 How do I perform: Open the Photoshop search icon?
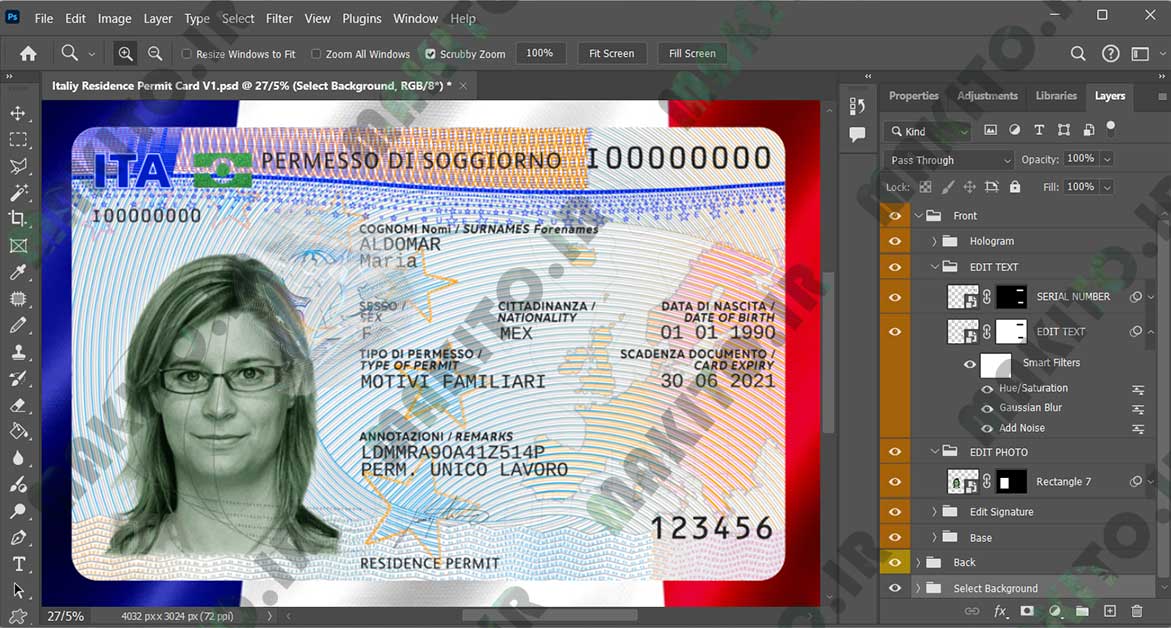(1078, 54)
